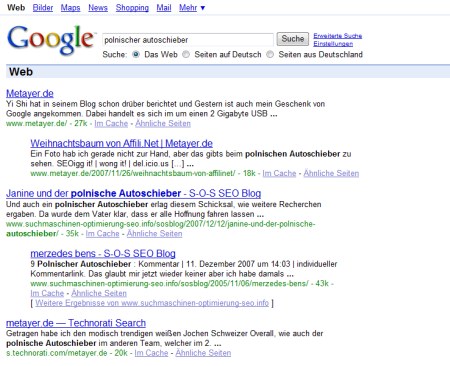Click the search box containing polnischer autoschieber
450x366 pixels.
click(188, 40)
